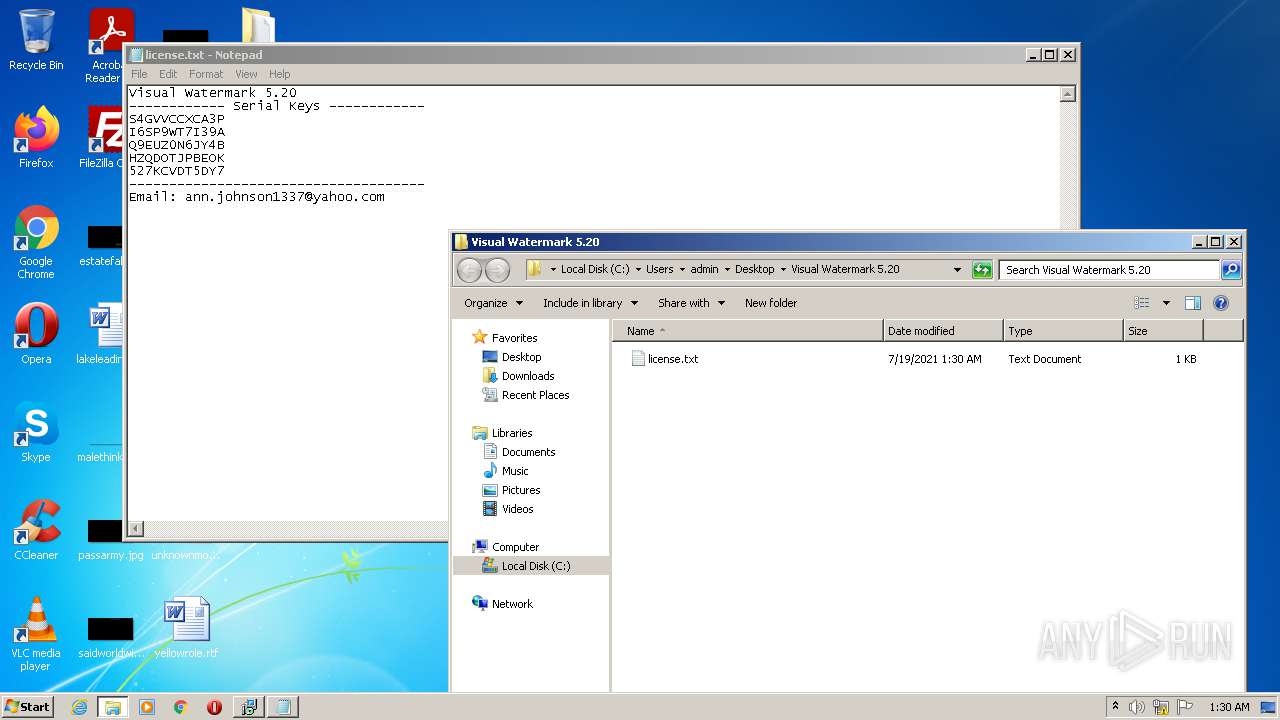
Task: Select Desktop under Favorites
Action: (521, 357)
